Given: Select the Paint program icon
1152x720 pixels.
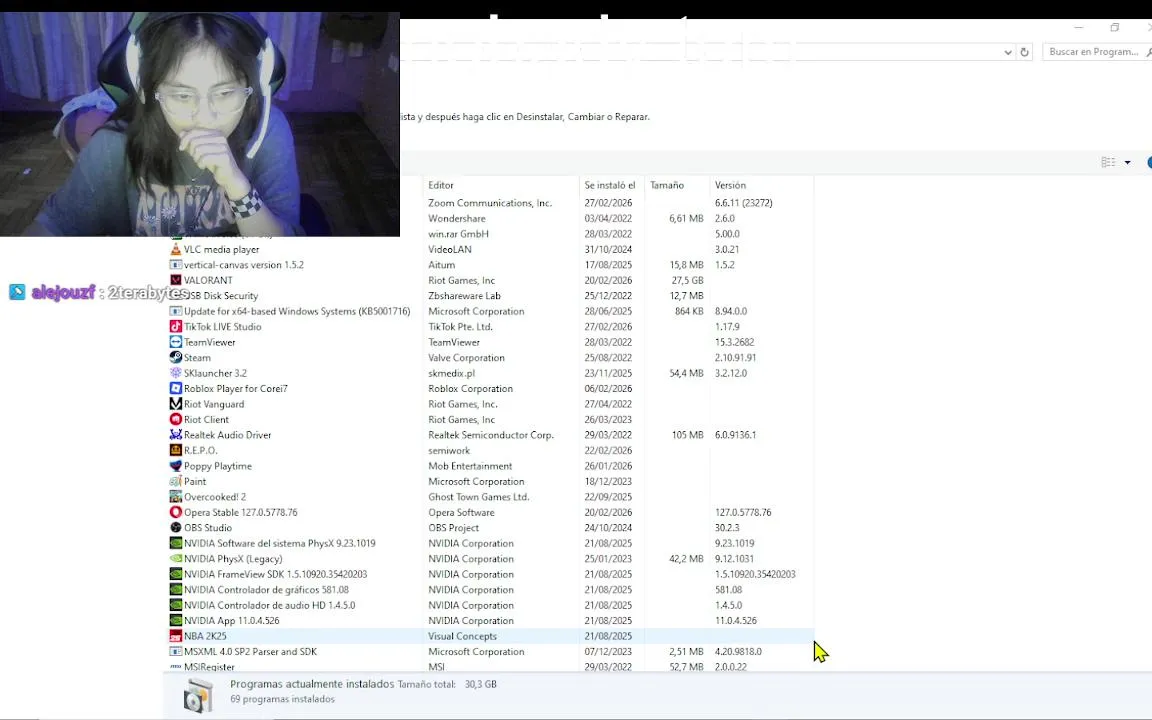Looking at the screenshot, I should tap(176, 481).
